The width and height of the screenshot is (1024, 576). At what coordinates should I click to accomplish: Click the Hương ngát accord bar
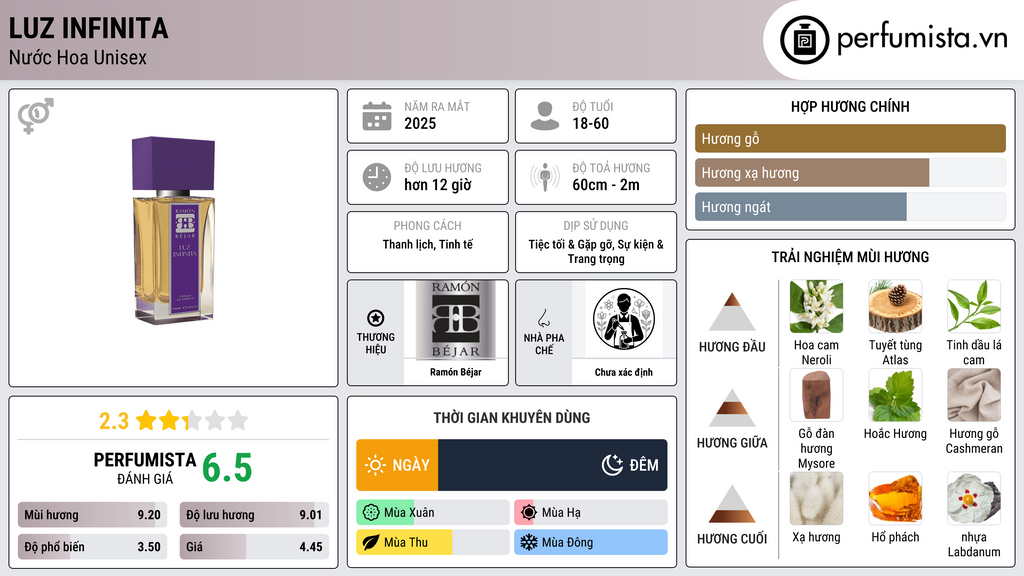pos(850,207)
